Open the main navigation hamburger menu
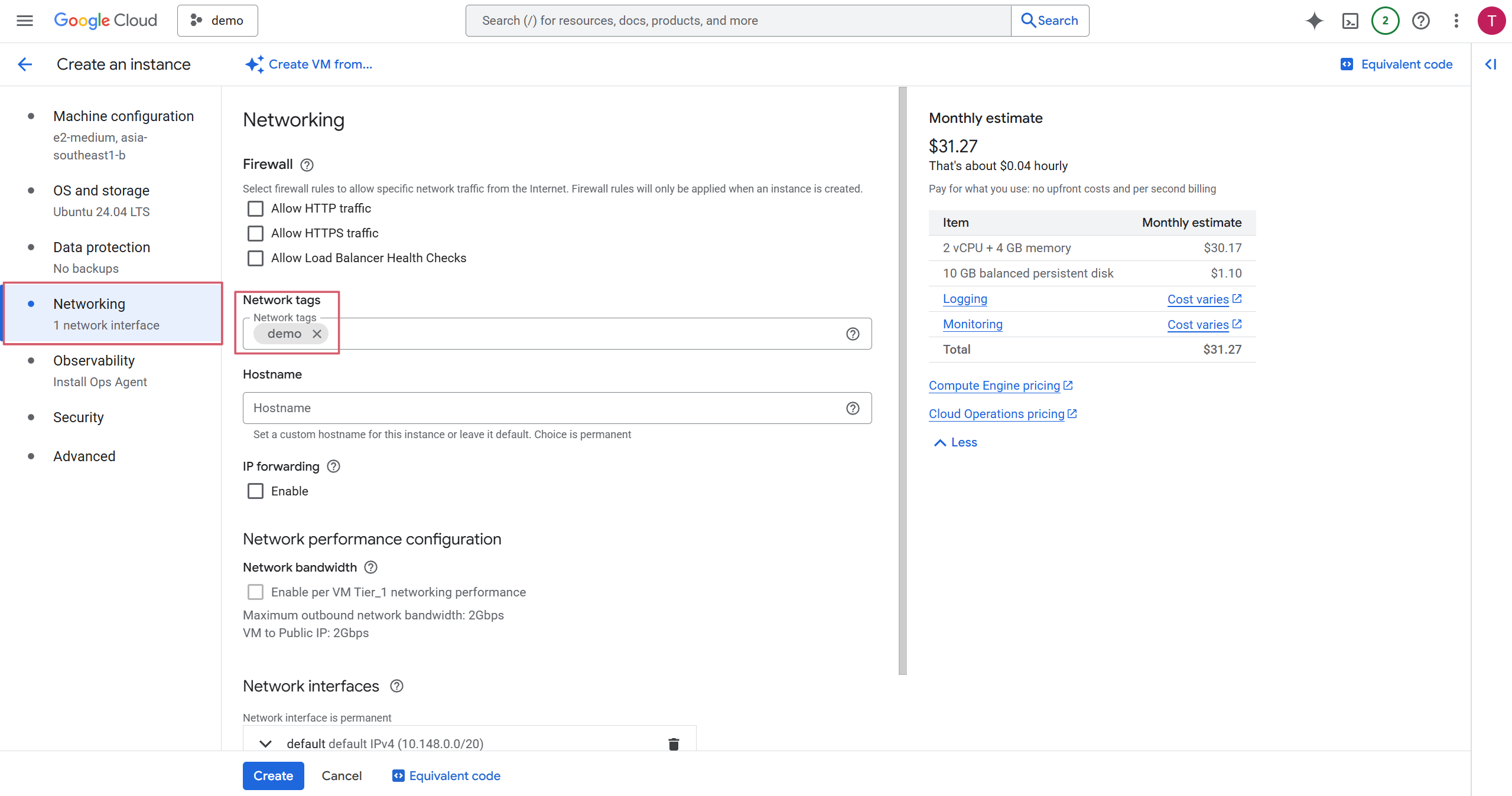Viewport: 1512px width, 796px height. [x=24, y=21]
